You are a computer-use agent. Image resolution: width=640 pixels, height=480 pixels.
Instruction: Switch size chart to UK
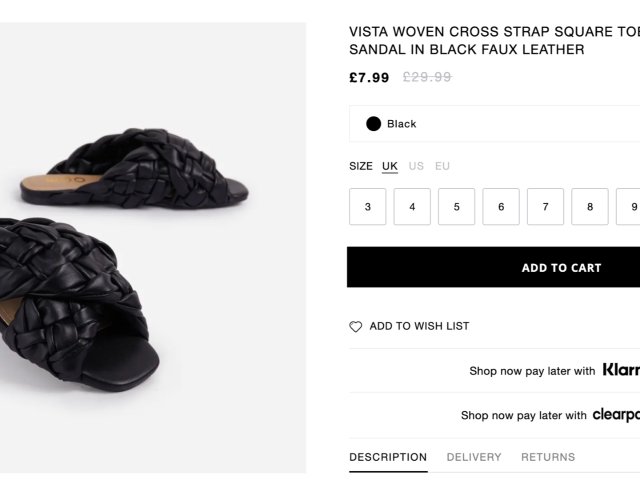[x=390, y=166]
